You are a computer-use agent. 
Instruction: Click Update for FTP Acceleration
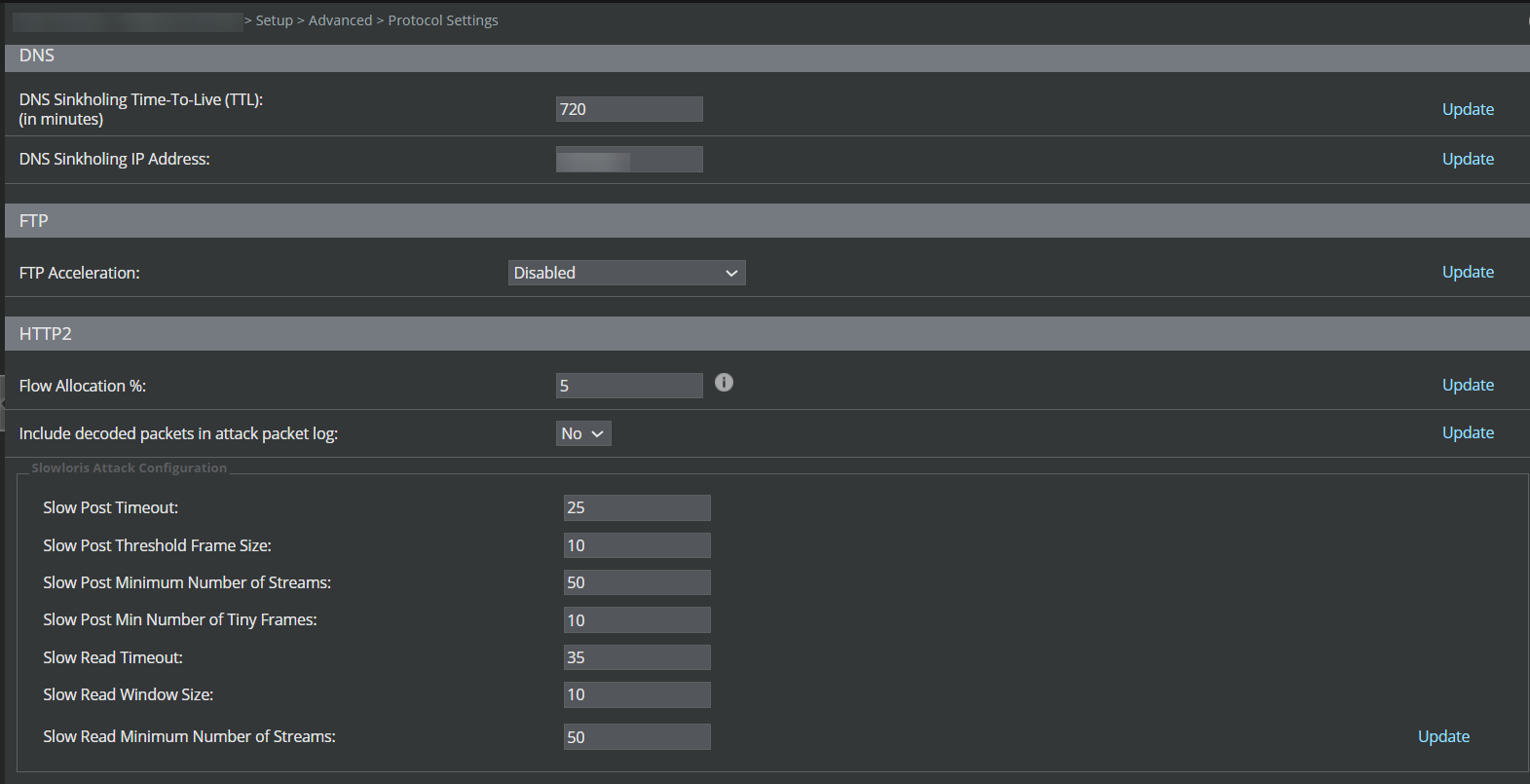[x=1468, y=272]
